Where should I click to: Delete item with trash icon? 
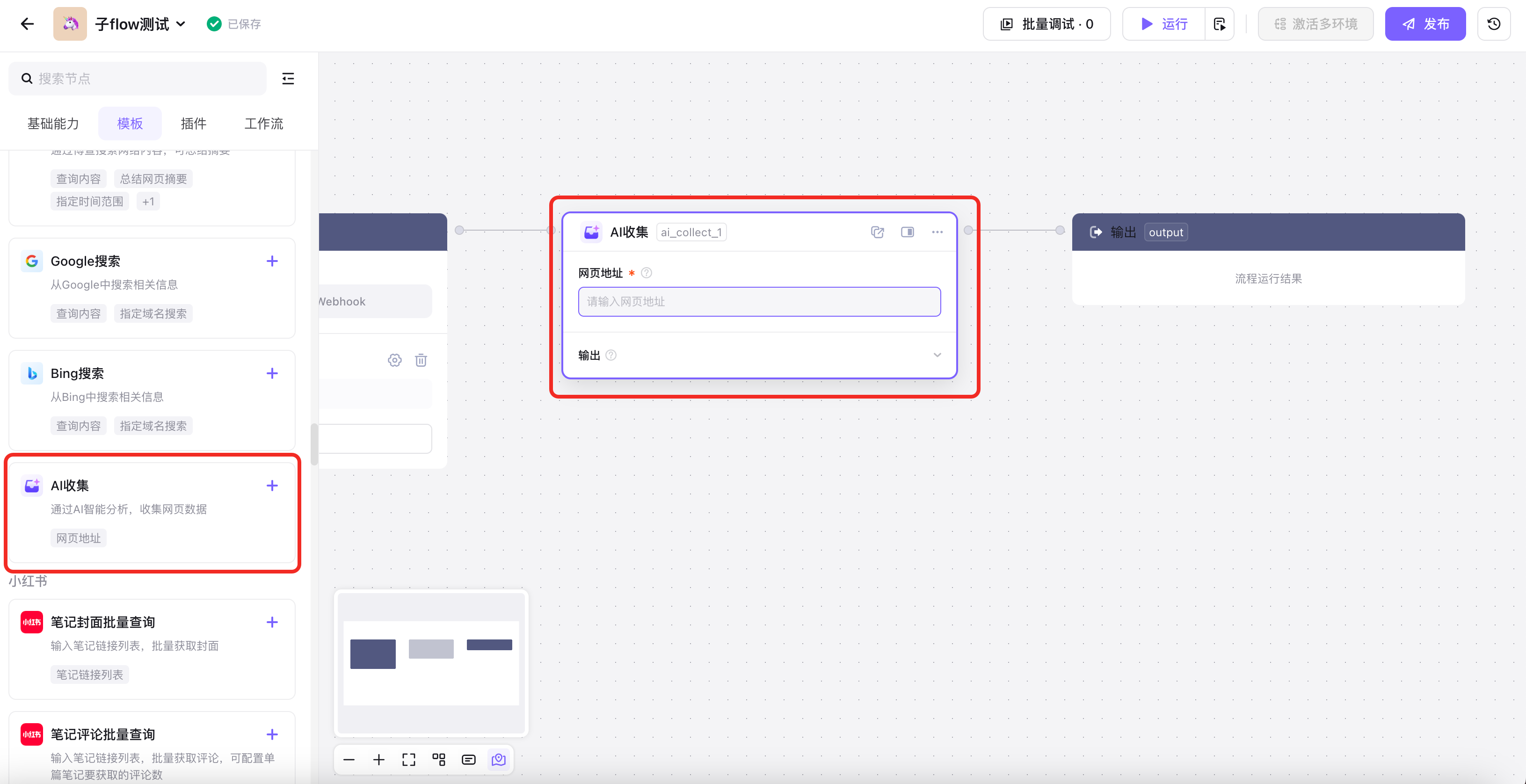421,360
